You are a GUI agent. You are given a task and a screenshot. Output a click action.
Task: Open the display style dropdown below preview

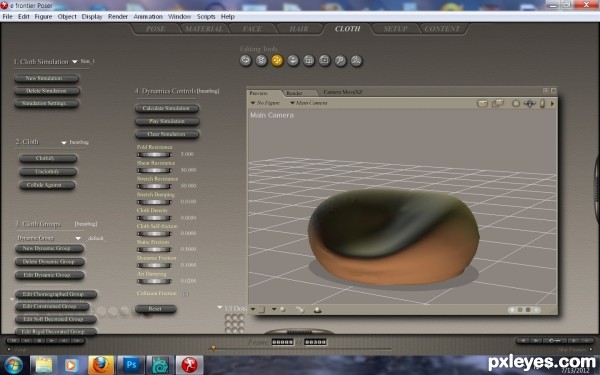tap(253, 309)
